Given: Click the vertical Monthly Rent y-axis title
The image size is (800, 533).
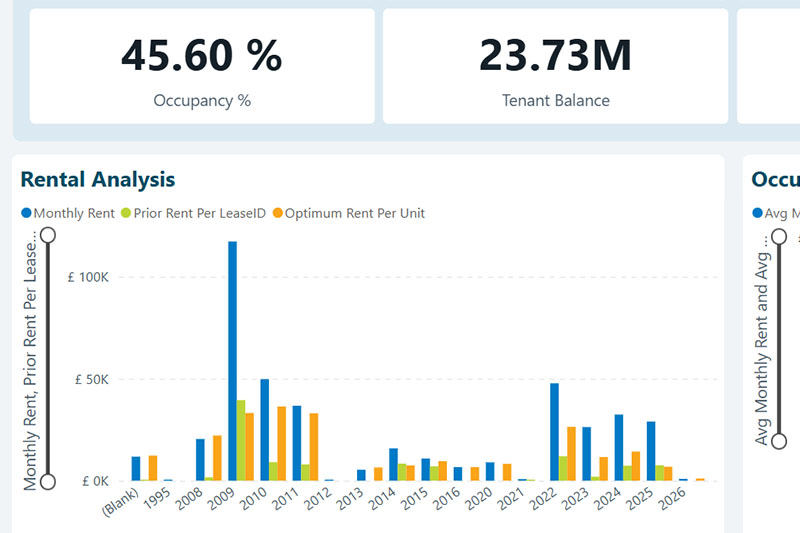Looking at the screenshot, I should [x=30, y=360].
